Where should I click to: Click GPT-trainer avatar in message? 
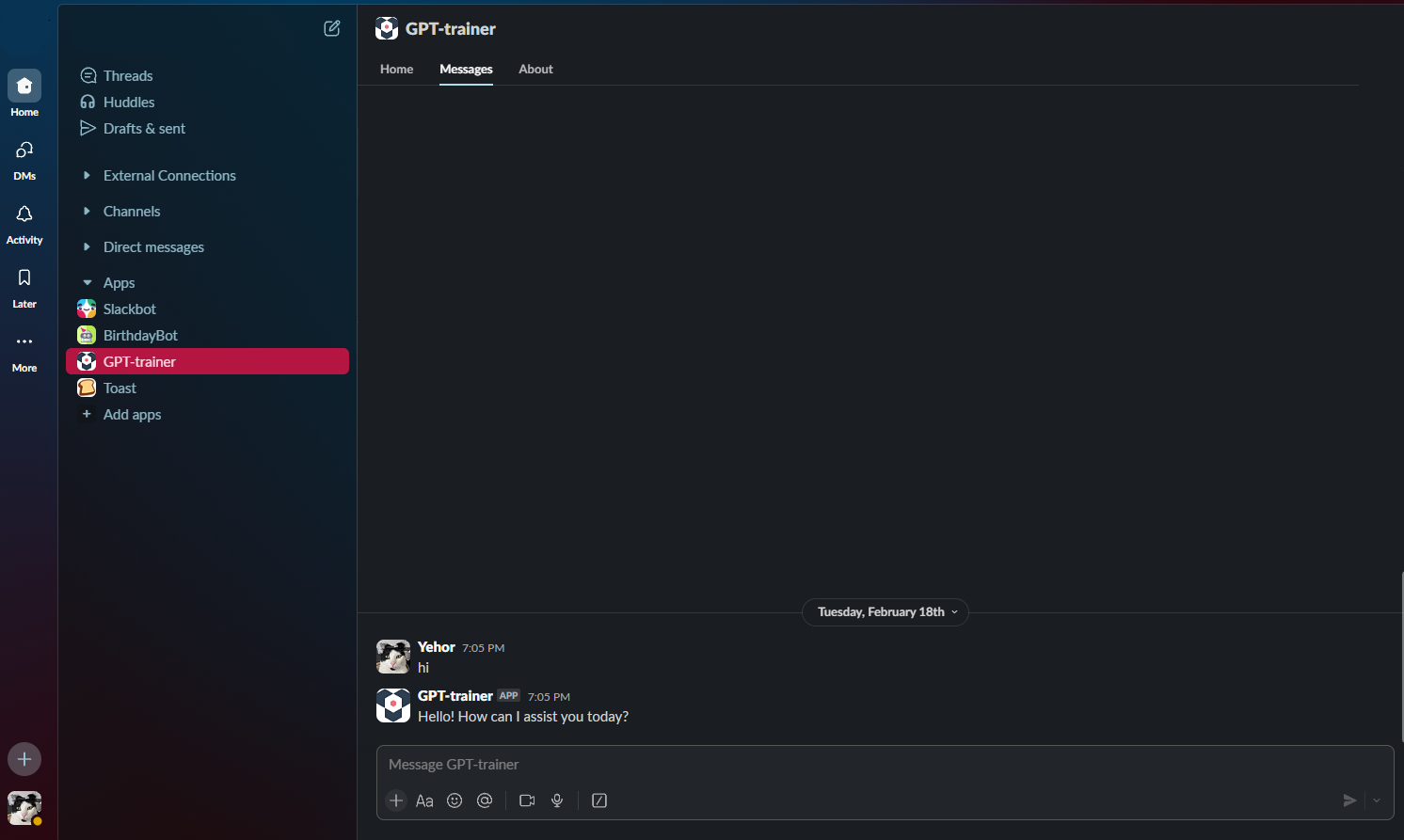tap(393, 705)
